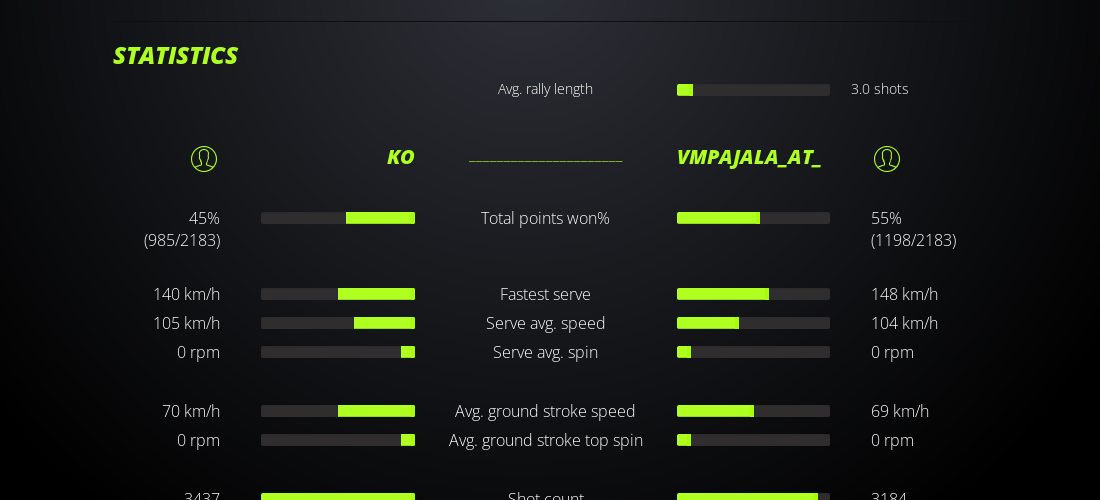Click the Total points won% label
This screenshot has width=1100, height=500.
tap(545, 218)
